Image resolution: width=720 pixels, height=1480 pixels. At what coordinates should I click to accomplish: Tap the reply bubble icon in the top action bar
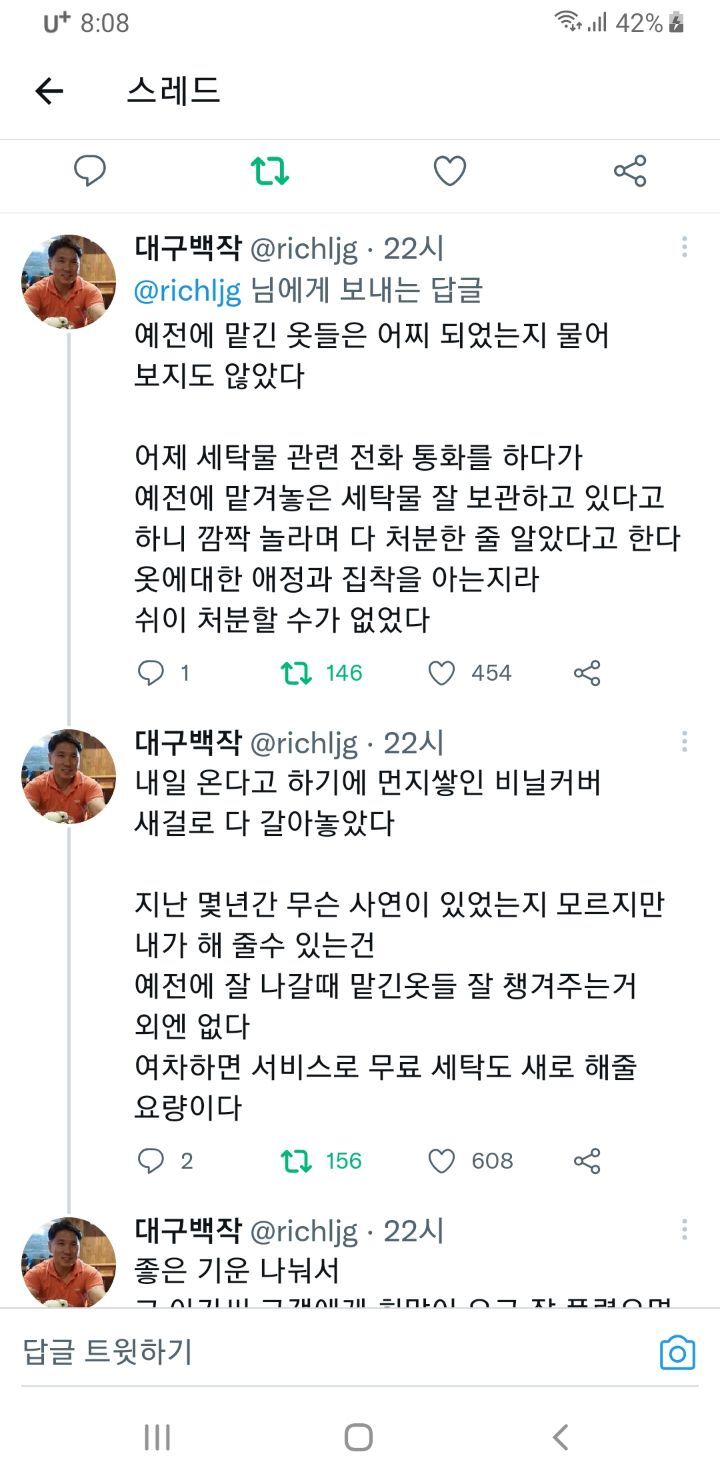90,172
